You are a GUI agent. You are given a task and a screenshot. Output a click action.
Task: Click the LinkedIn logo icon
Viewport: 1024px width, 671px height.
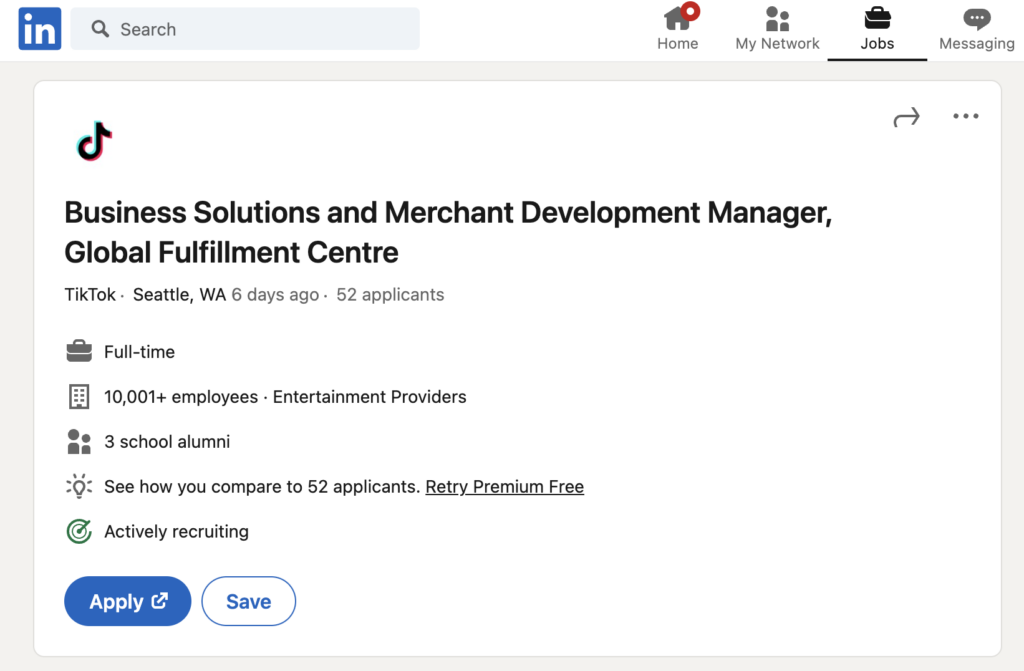click(40, 29)
